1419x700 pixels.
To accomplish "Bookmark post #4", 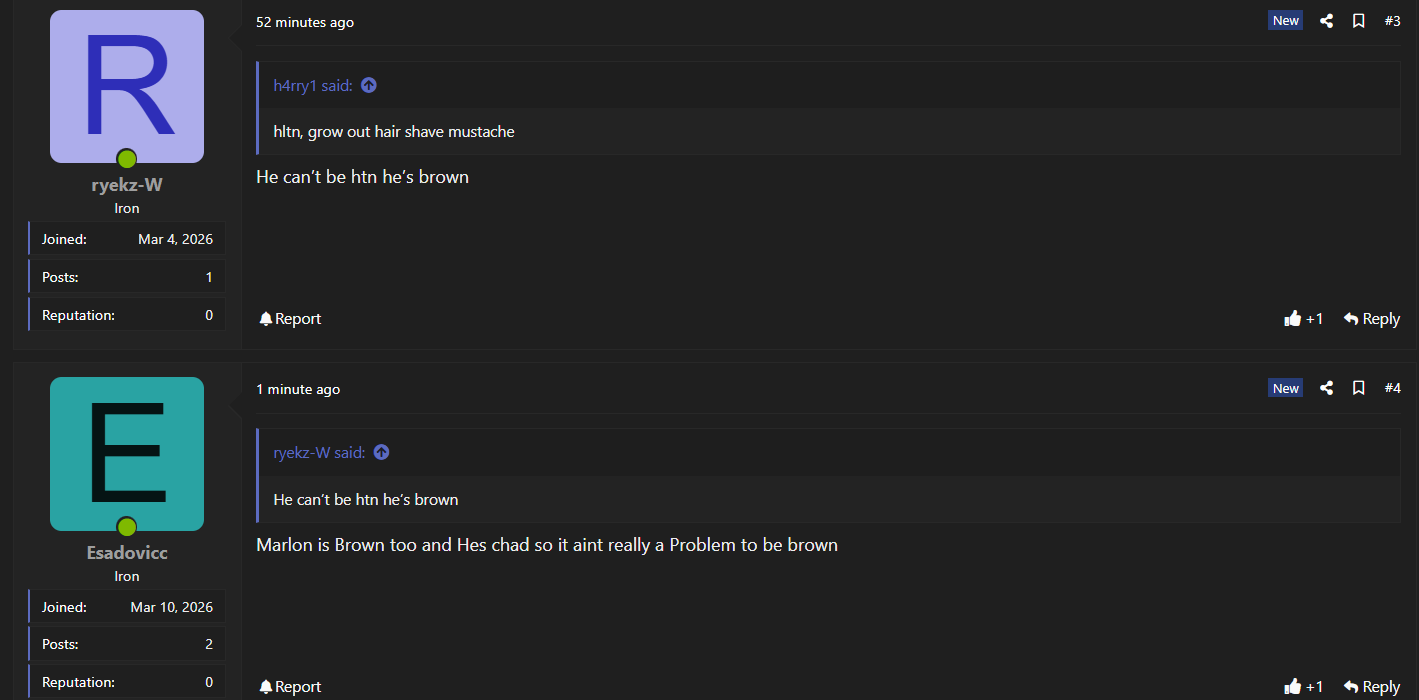I will [1358, 388].
